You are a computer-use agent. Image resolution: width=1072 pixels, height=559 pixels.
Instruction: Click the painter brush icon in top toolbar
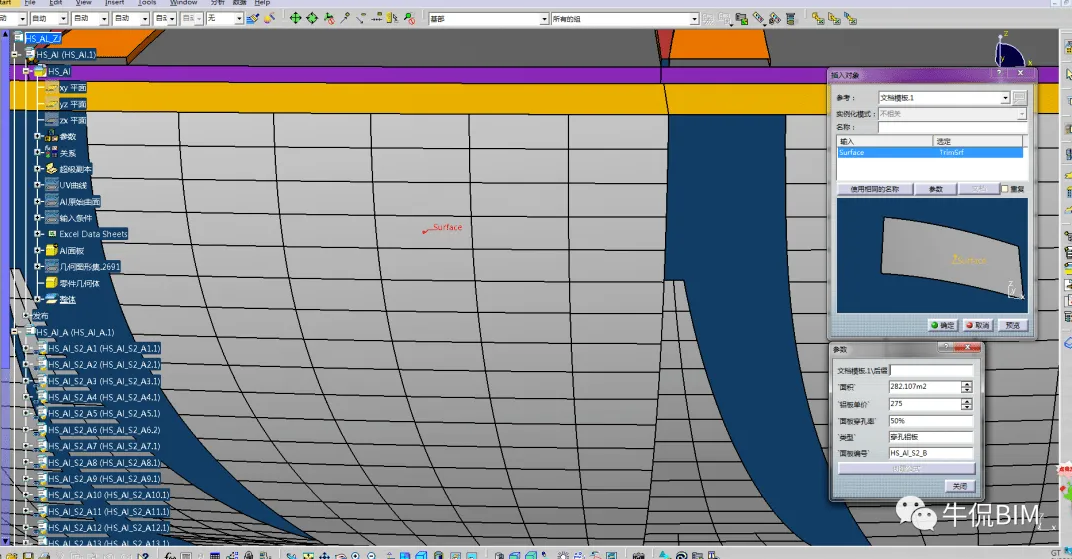click(x=253, y=18)
